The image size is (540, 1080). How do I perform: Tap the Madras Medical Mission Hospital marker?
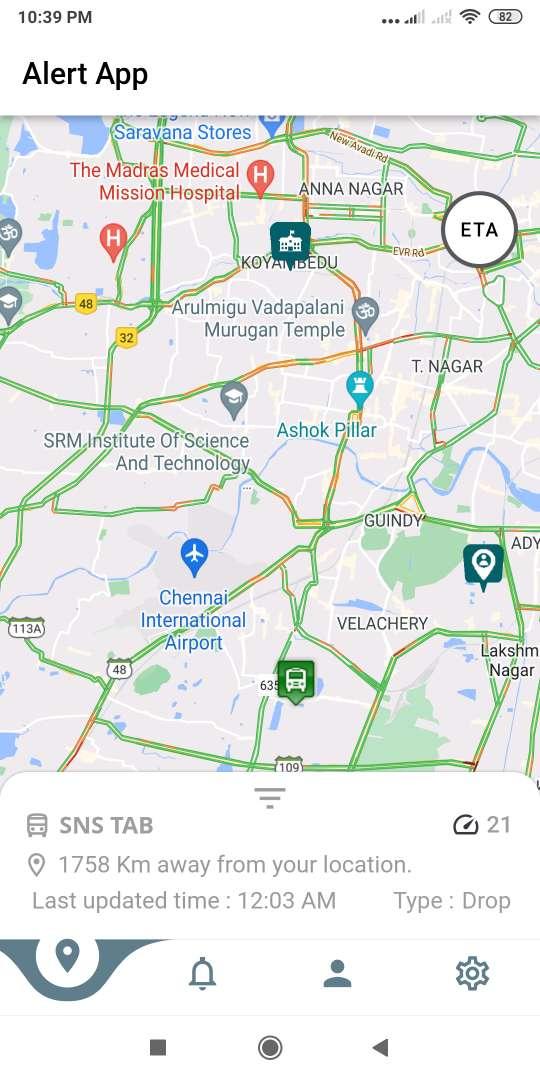260,178
